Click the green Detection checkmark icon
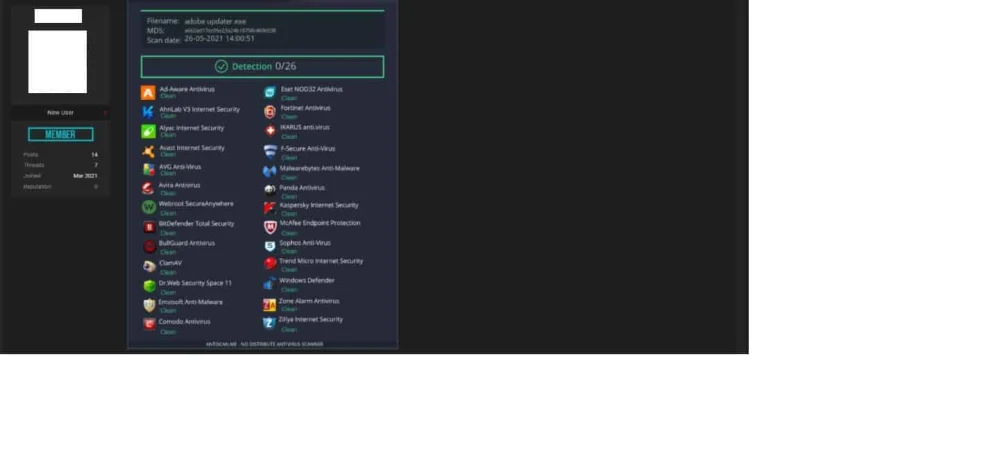Viewport: 1000px width, 450px height. click(x=221, y=66)
